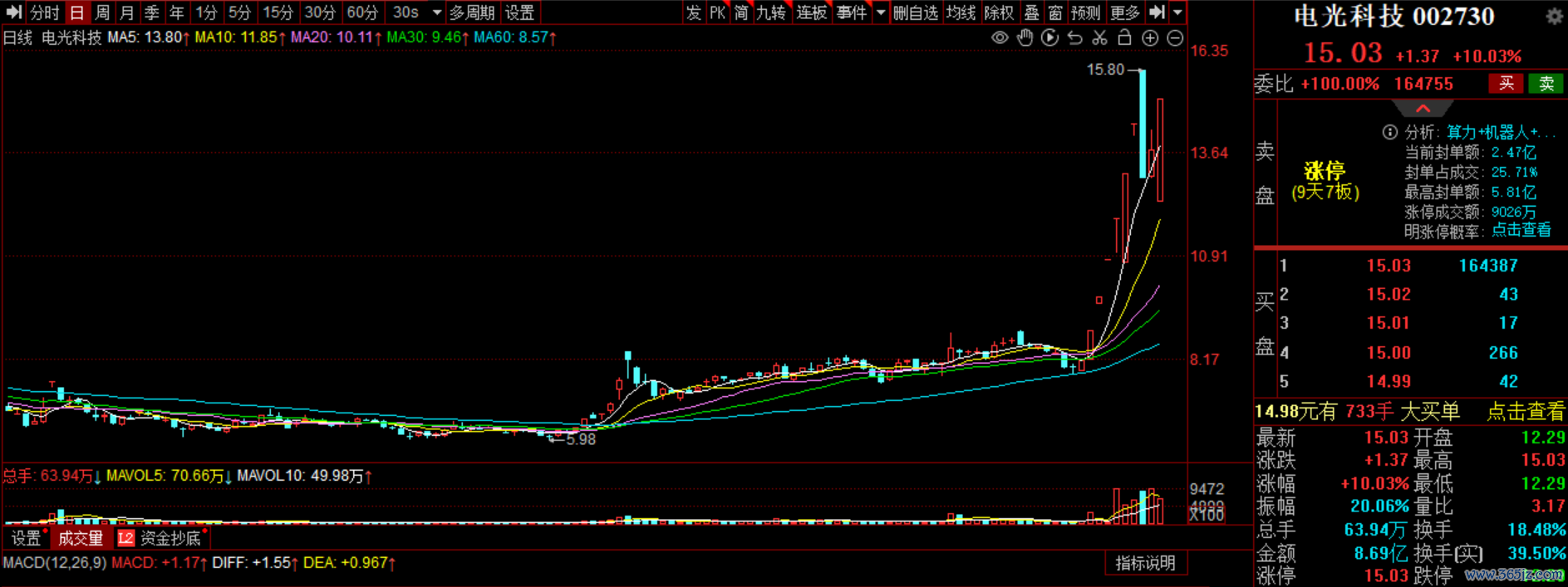This screenshot has height=587, width=1568.
Task: Click the undo arrow icon on chart
Action: pyautogui.click(x=1074, y=38)
